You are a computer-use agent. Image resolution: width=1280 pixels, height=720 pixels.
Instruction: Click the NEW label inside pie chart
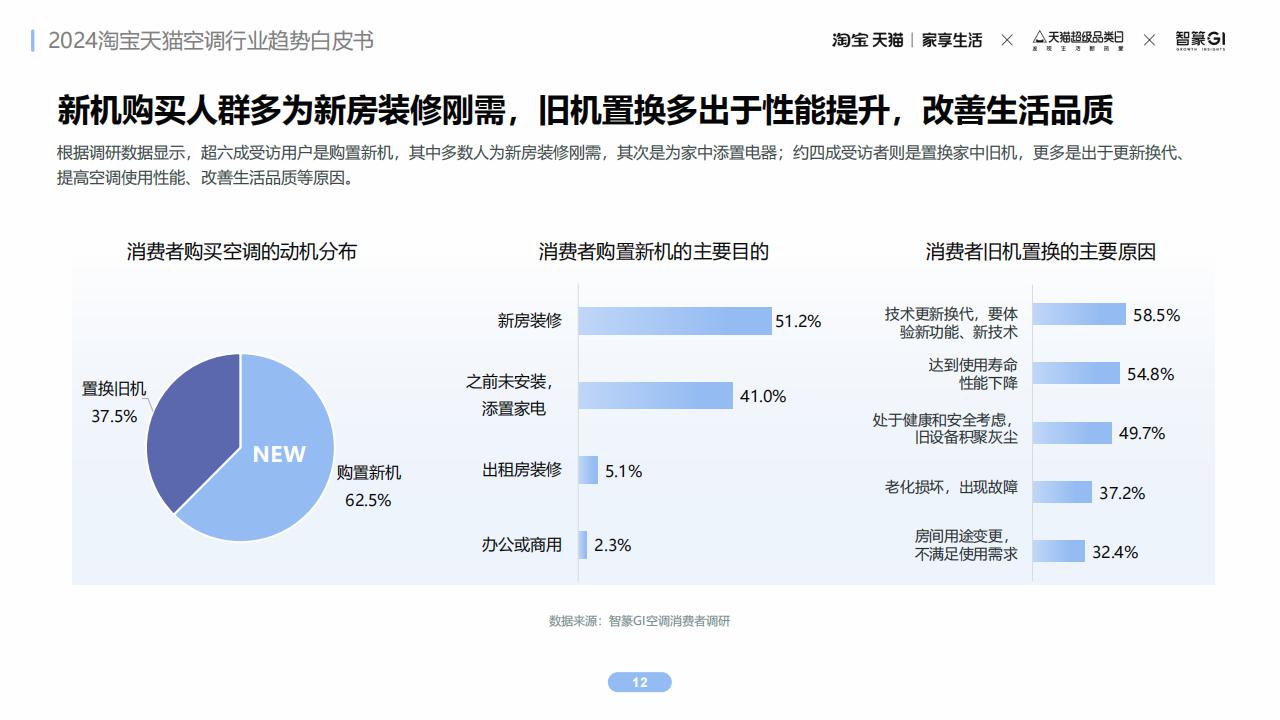point(279,454)
